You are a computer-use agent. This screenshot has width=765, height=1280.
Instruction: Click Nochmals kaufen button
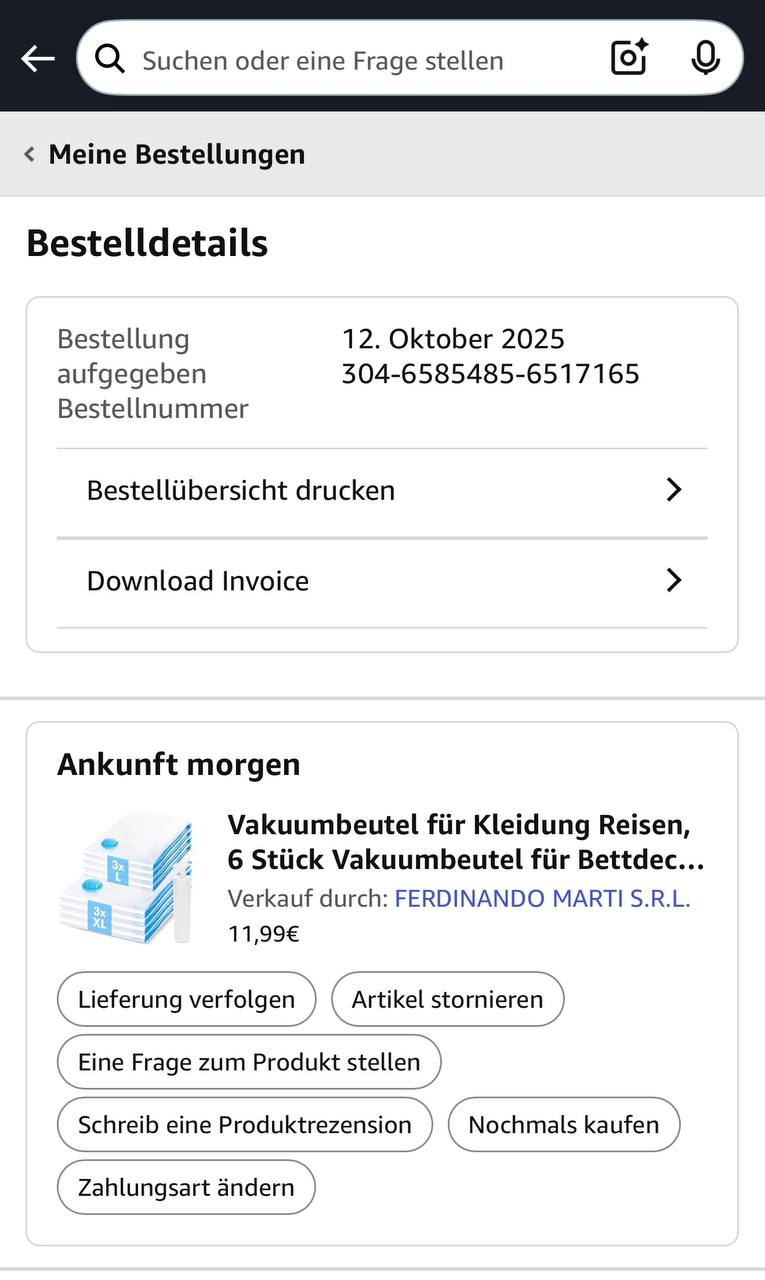(563, 1125)
